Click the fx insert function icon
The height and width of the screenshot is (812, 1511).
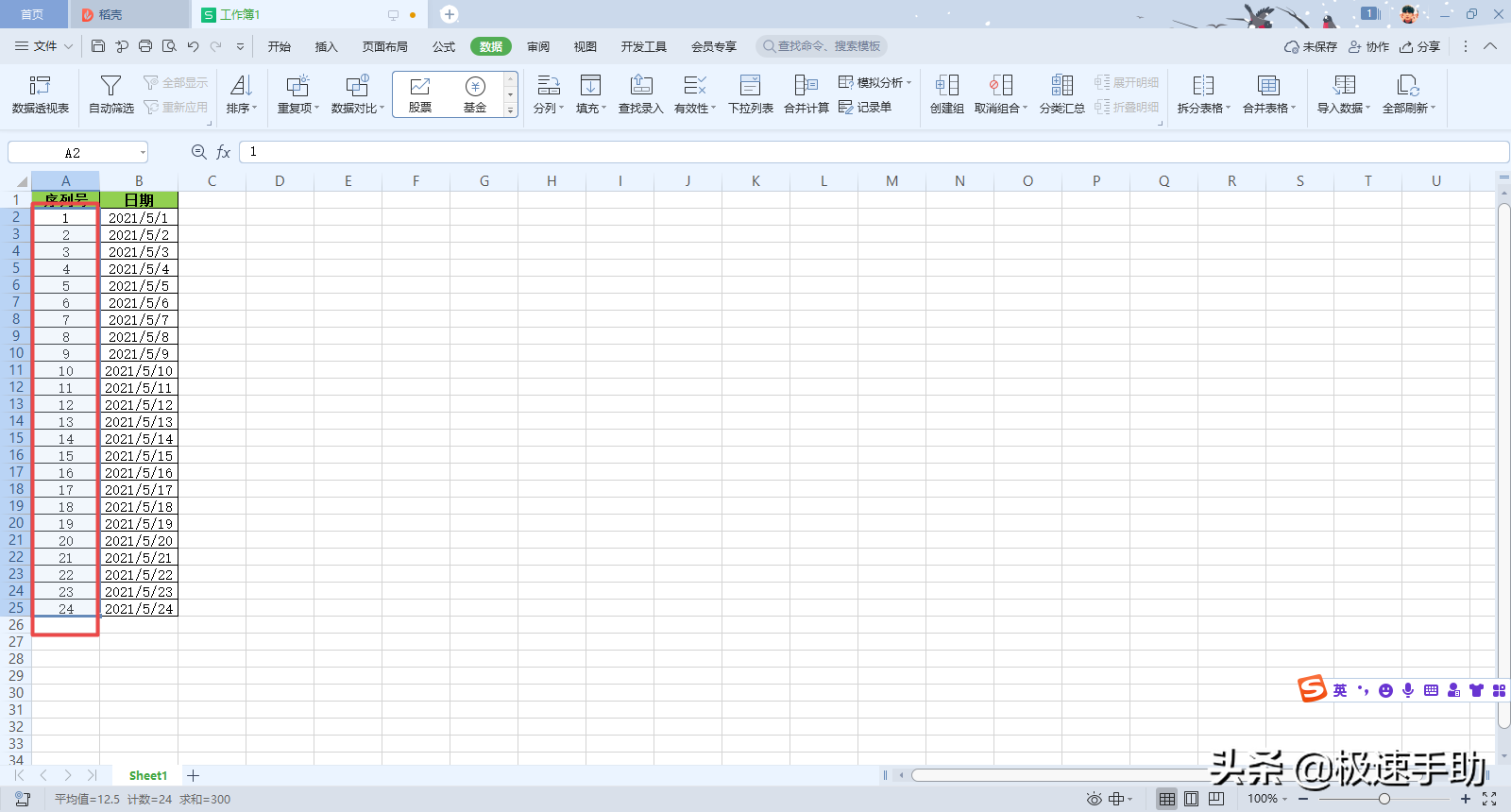coord(224,152)
